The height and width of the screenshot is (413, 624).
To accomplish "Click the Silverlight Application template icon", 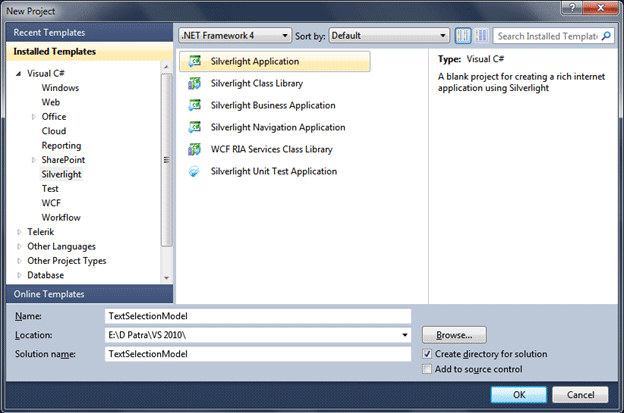I will coord(194,61).
